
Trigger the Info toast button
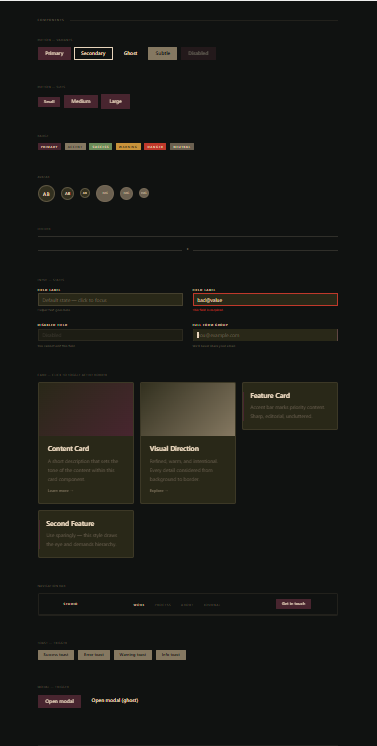tap(171, 655)
